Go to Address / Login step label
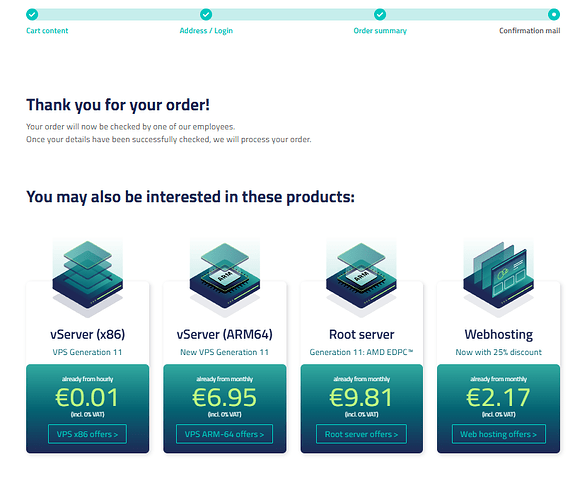Viewport: 586px width, 500px height. 206,31
